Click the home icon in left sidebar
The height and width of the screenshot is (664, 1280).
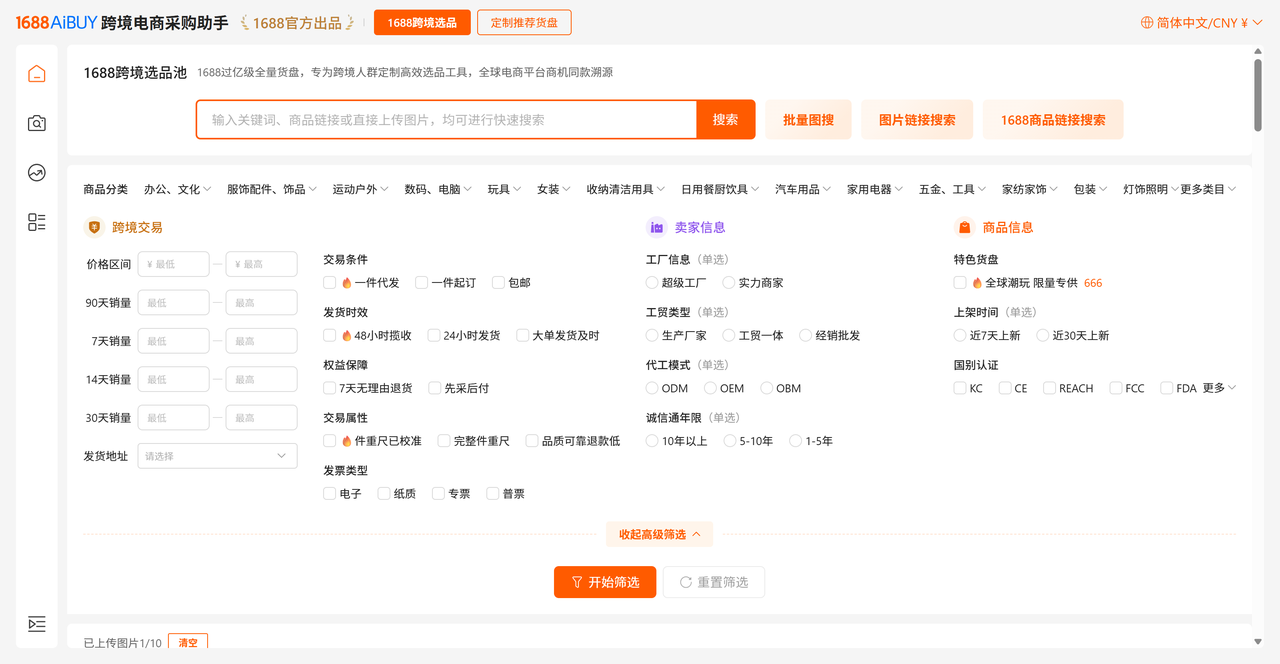click(37, 74)
